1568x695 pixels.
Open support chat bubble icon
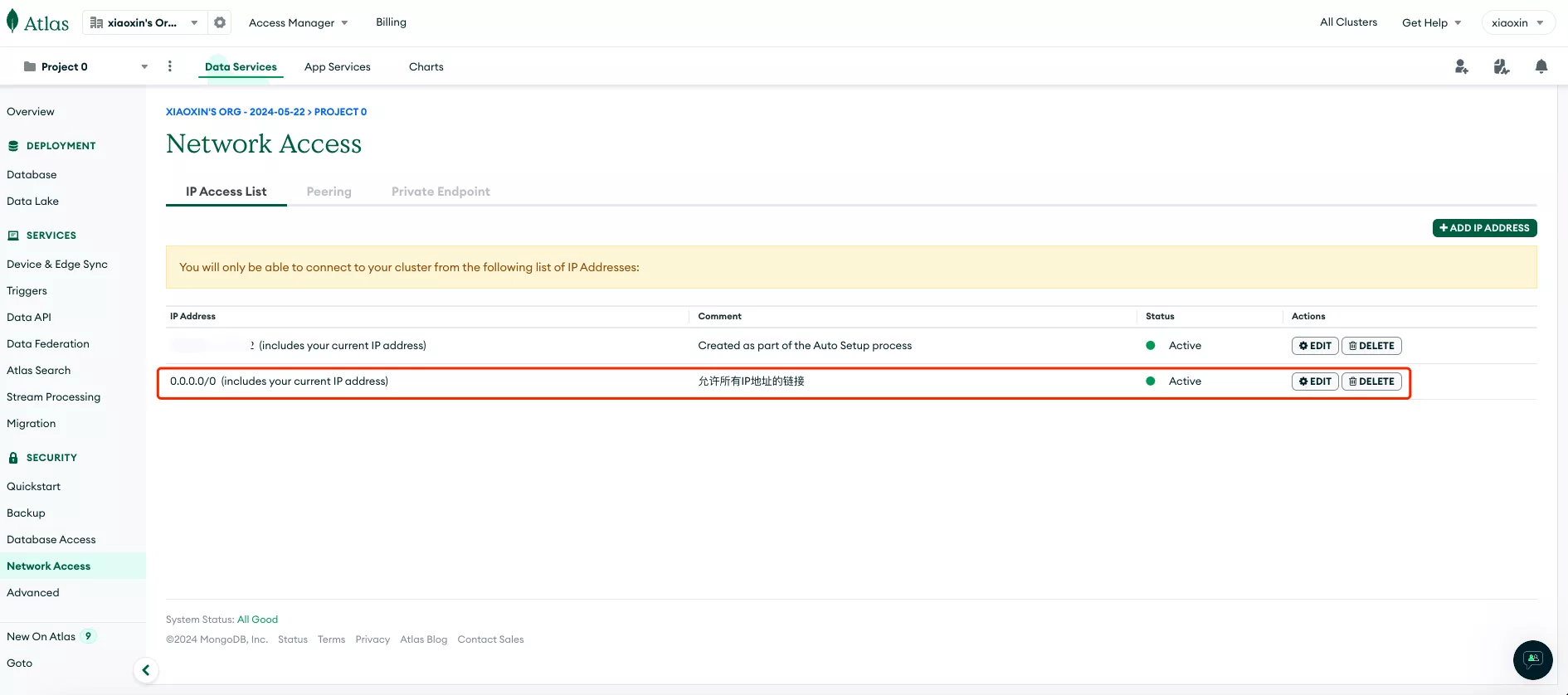pos(1533,660)
